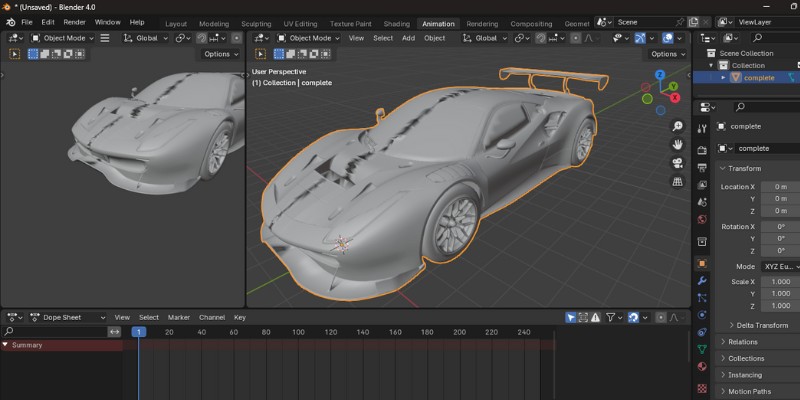
Task: Toggle the camera view icon
Action: click(x=678, y=163)
